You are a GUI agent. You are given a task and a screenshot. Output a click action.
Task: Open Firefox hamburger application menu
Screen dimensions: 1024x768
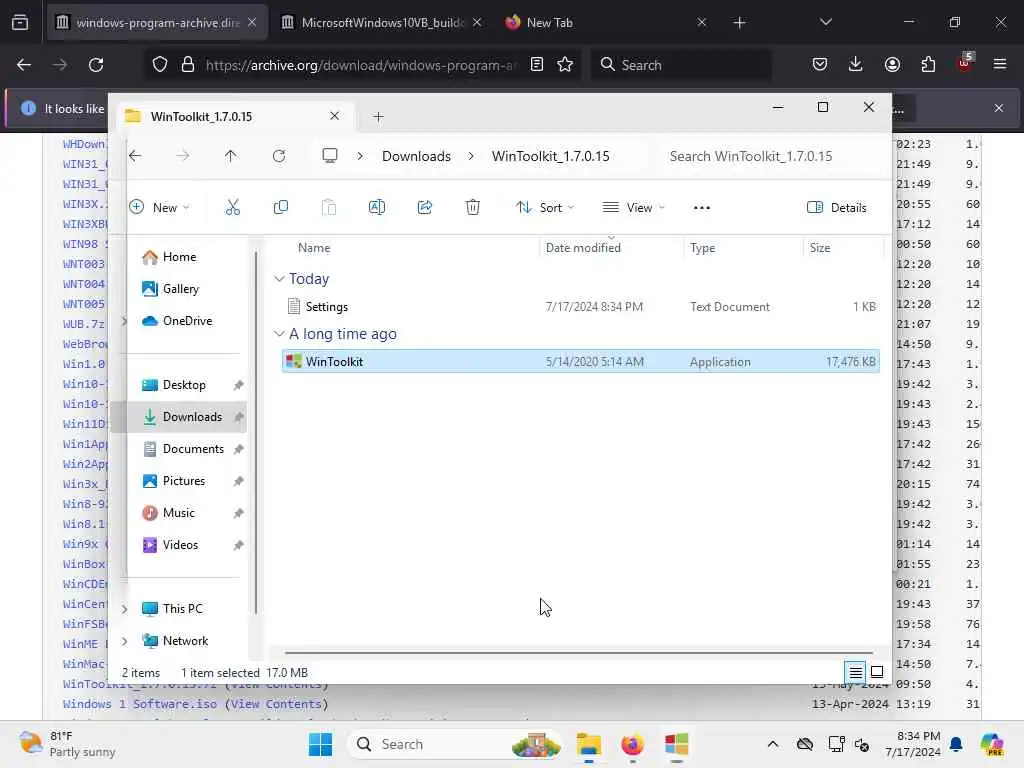click(x=1000, y=64)
